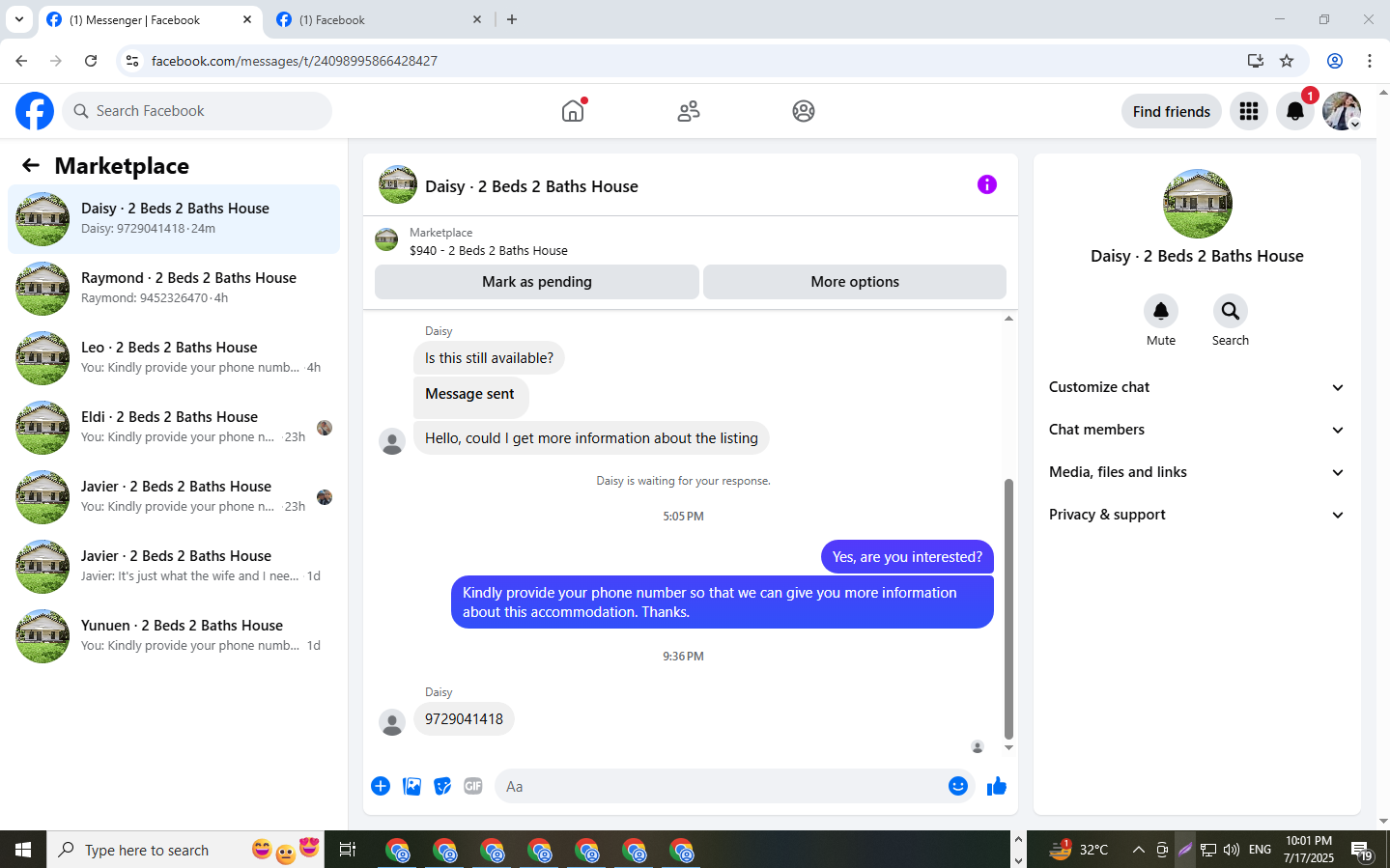Choose a GIF icon
Screen dimensions: 1390x868
pyautogui.click(x=473, y=786)
